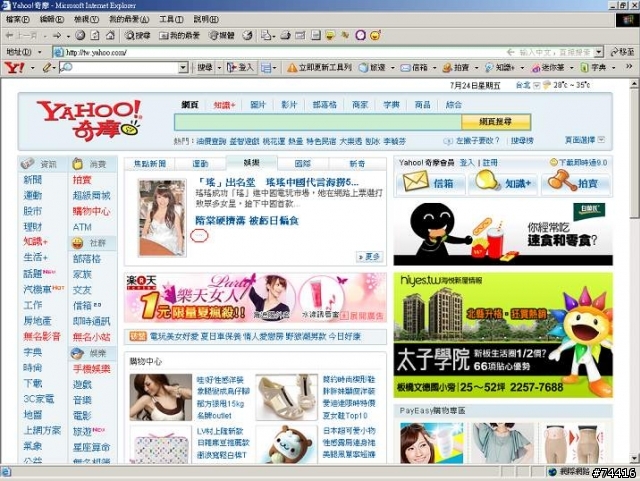The image size is (640, 481).
Task: Open the 說明 (Help) menu
Action: tap(206, 19)
